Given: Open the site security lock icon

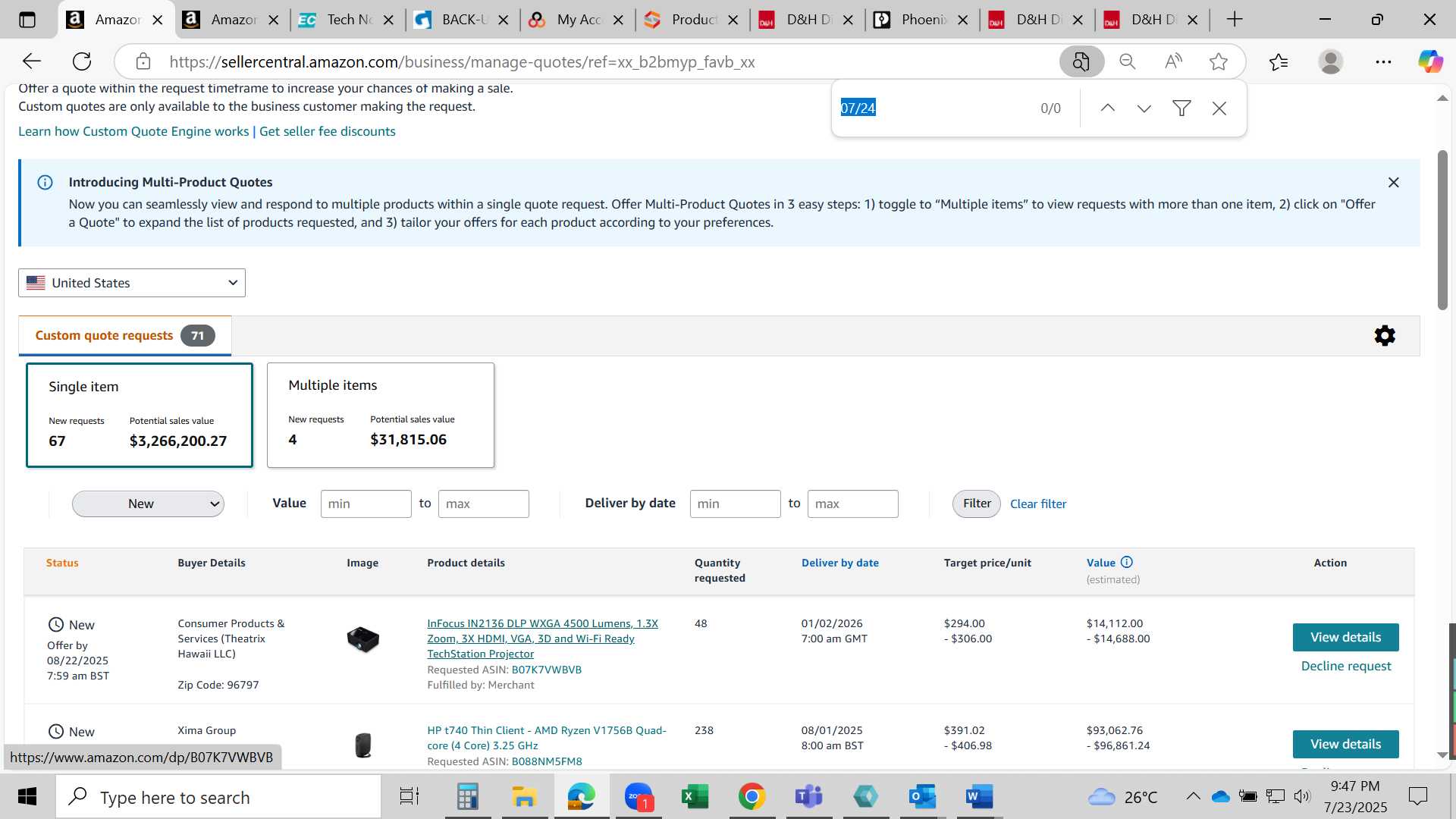Looking at the screenshot, I should [x=143, y=61].
